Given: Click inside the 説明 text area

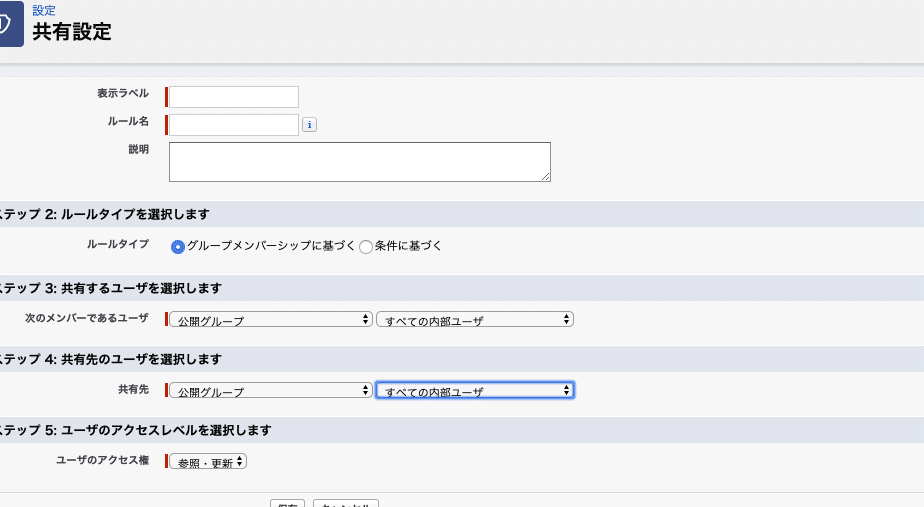Looking at the screenshot, I should tap(359, 161).
